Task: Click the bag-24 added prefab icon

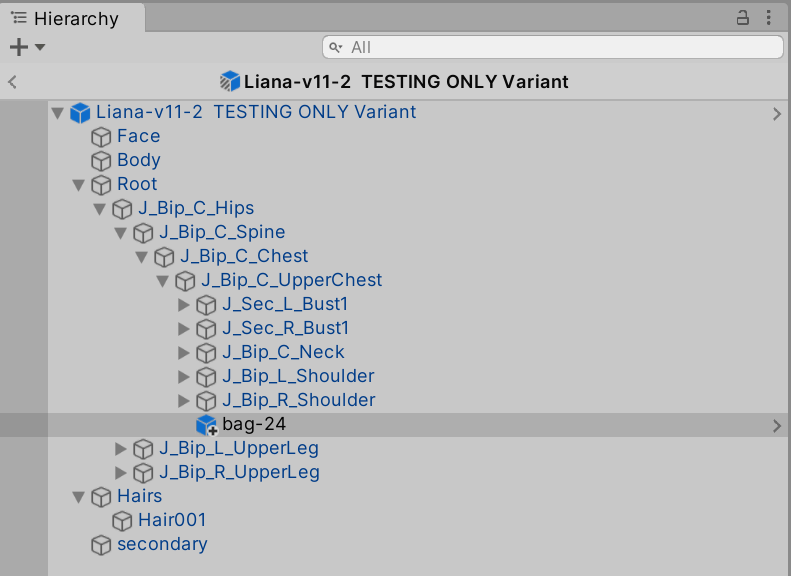Action: point(207,425)
